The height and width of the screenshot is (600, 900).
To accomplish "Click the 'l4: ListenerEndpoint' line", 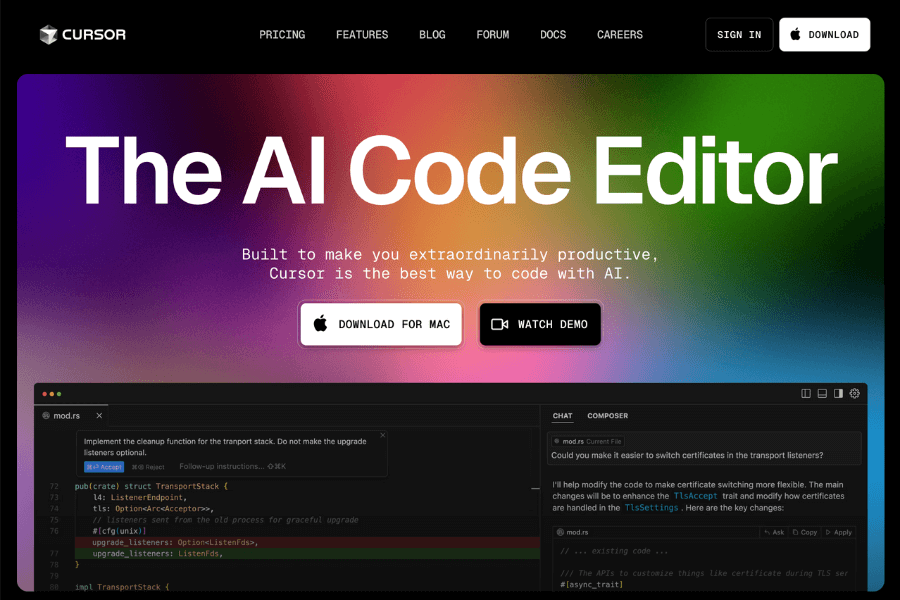I will [139, 497].
